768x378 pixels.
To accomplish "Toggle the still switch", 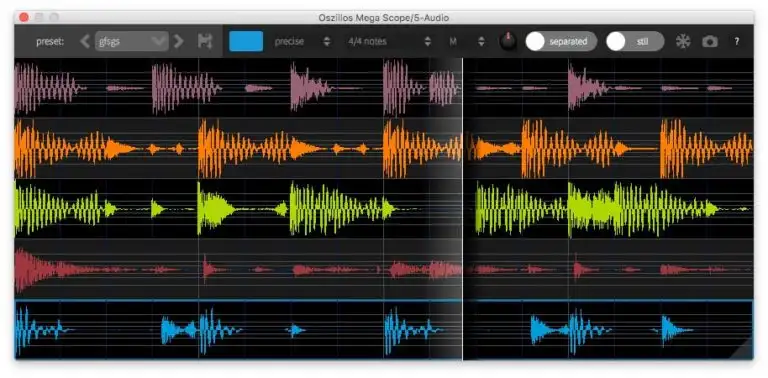I will click(x=635, y=42).
